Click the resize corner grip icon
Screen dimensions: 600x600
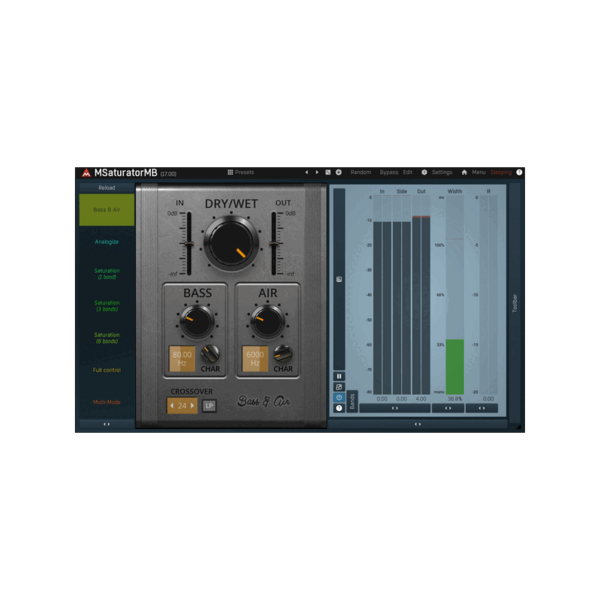tap(518, 426)
